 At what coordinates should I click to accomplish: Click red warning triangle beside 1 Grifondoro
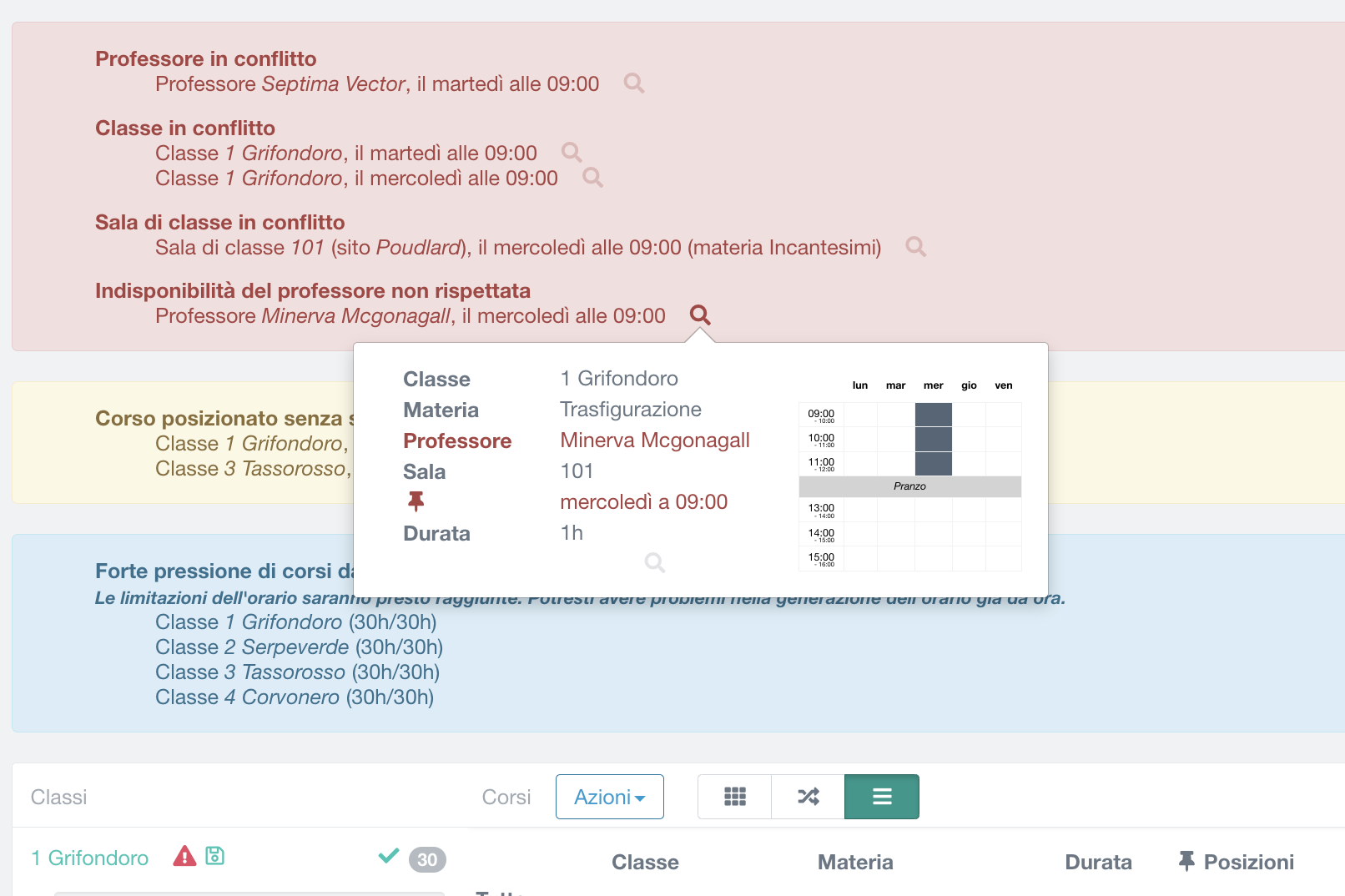(184, 857)
